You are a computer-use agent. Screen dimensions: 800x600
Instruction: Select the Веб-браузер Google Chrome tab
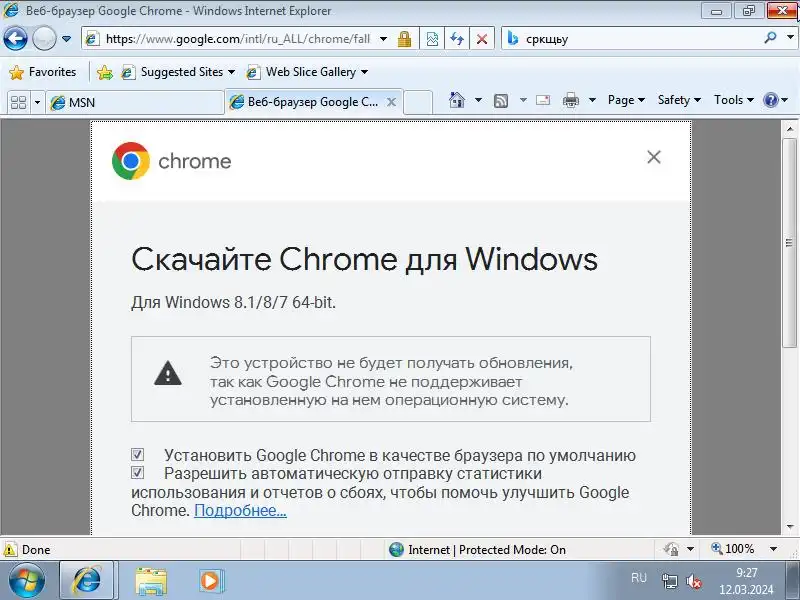pyautogui.click(x=306, y=102)
